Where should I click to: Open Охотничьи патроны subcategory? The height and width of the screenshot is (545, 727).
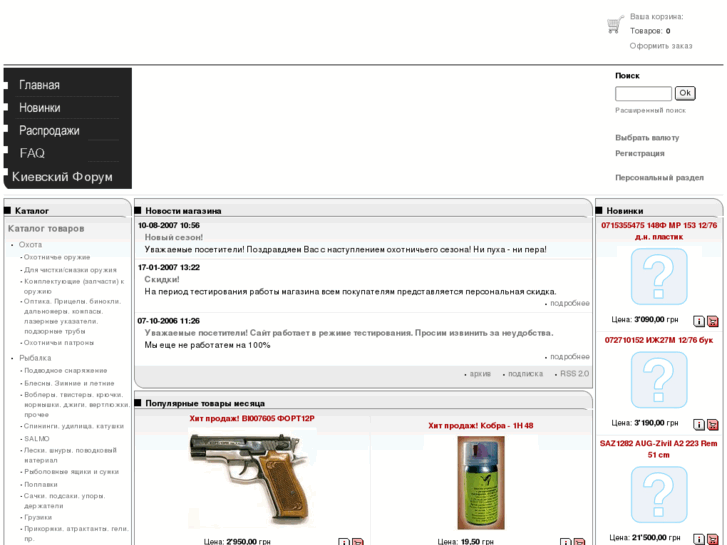point(59,343)
